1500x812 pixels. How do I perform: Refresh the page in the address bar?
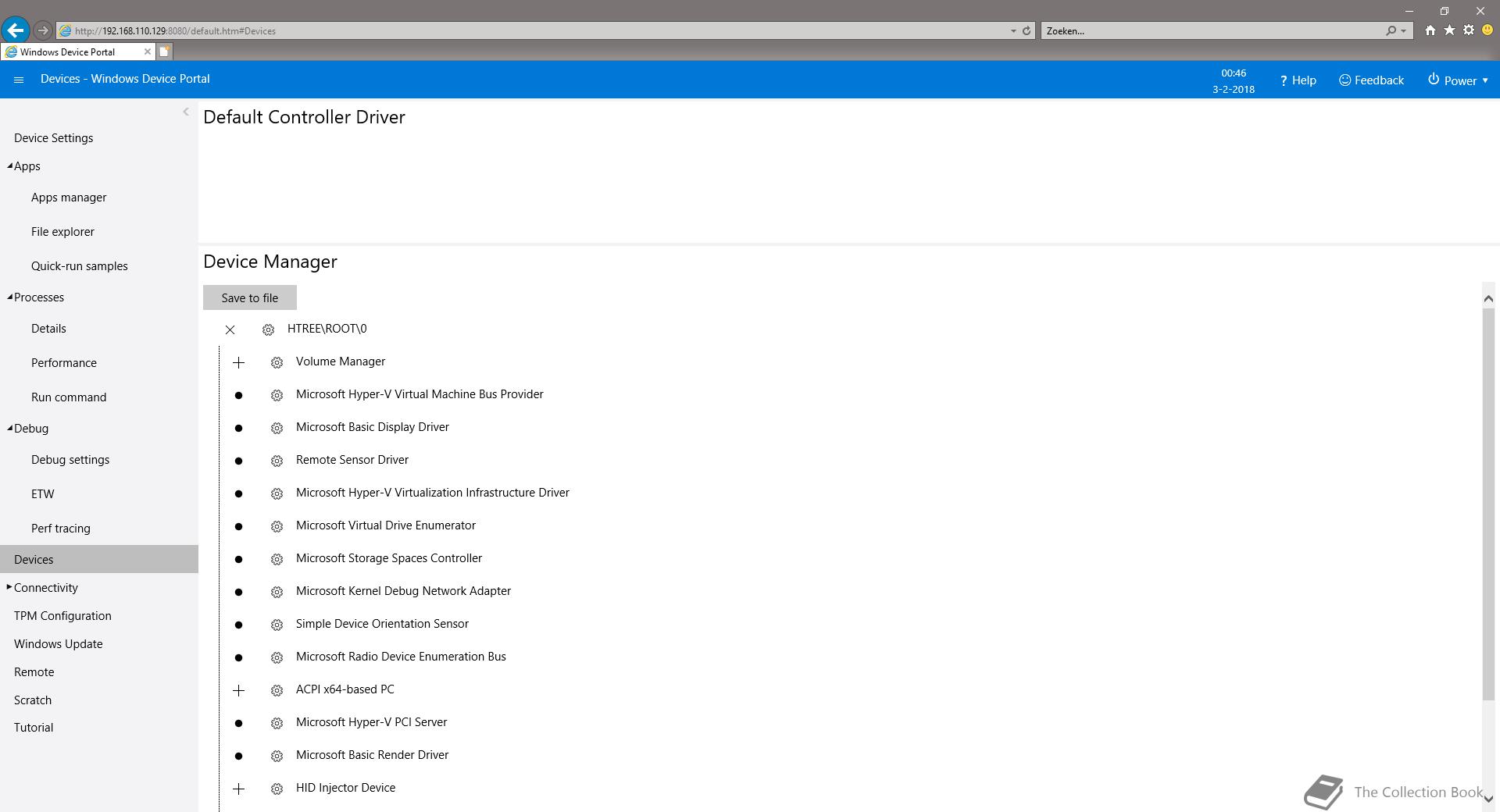coord(1027,30)
